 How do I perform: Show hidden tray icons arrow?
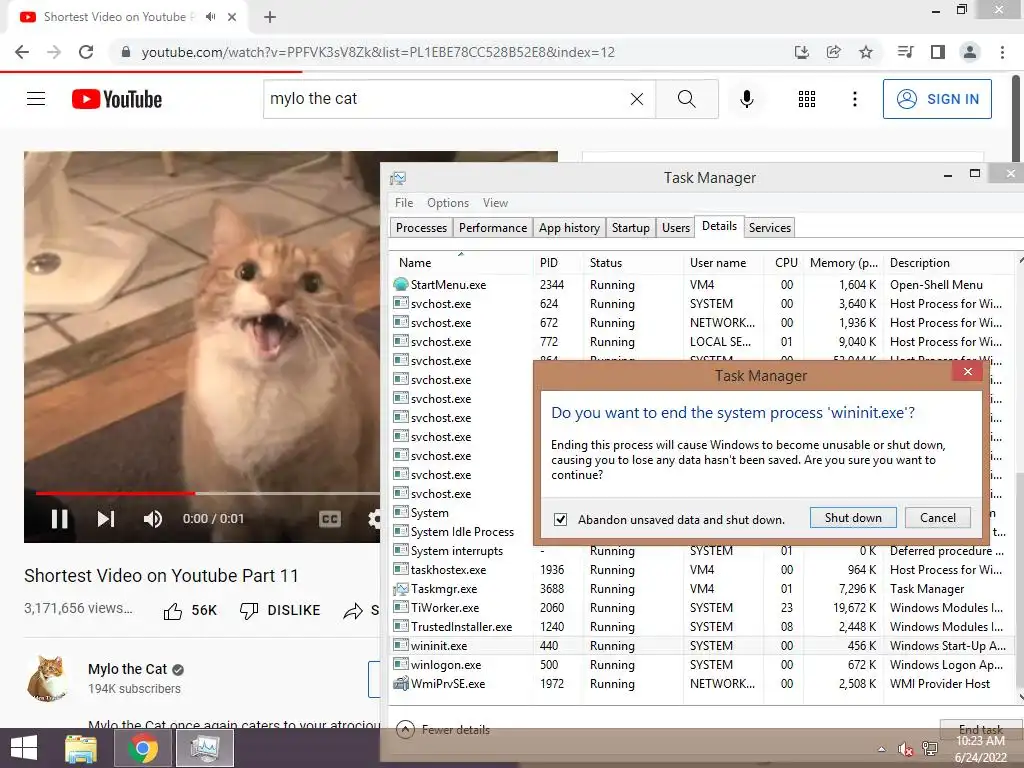(x=882, y=749)
